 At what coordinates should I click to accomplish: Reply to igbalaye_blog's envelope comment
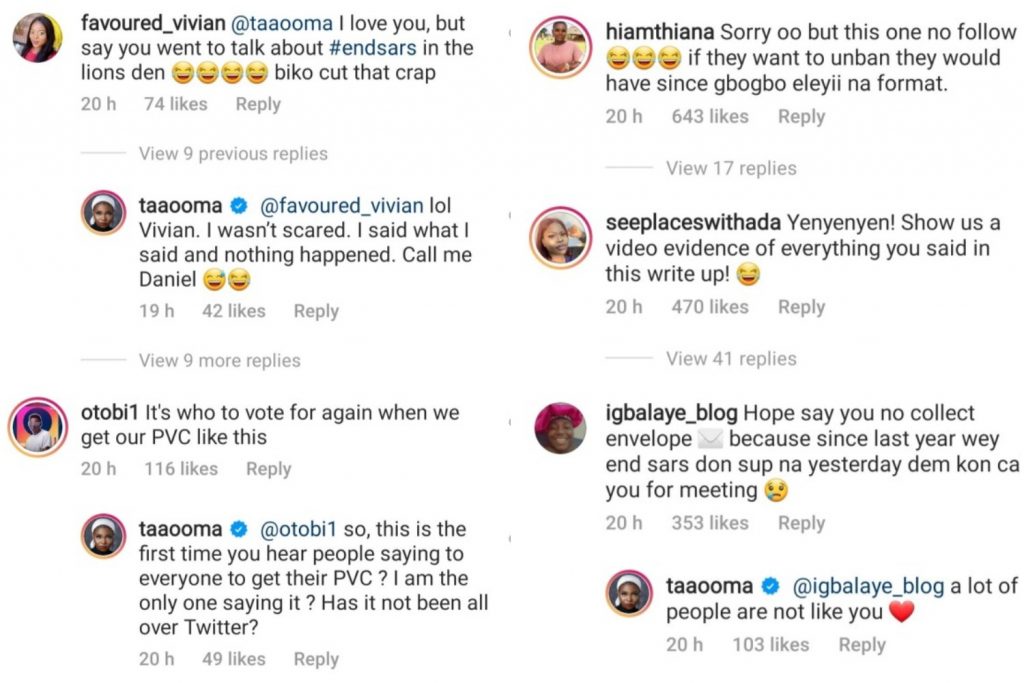(x=801, y=523)
